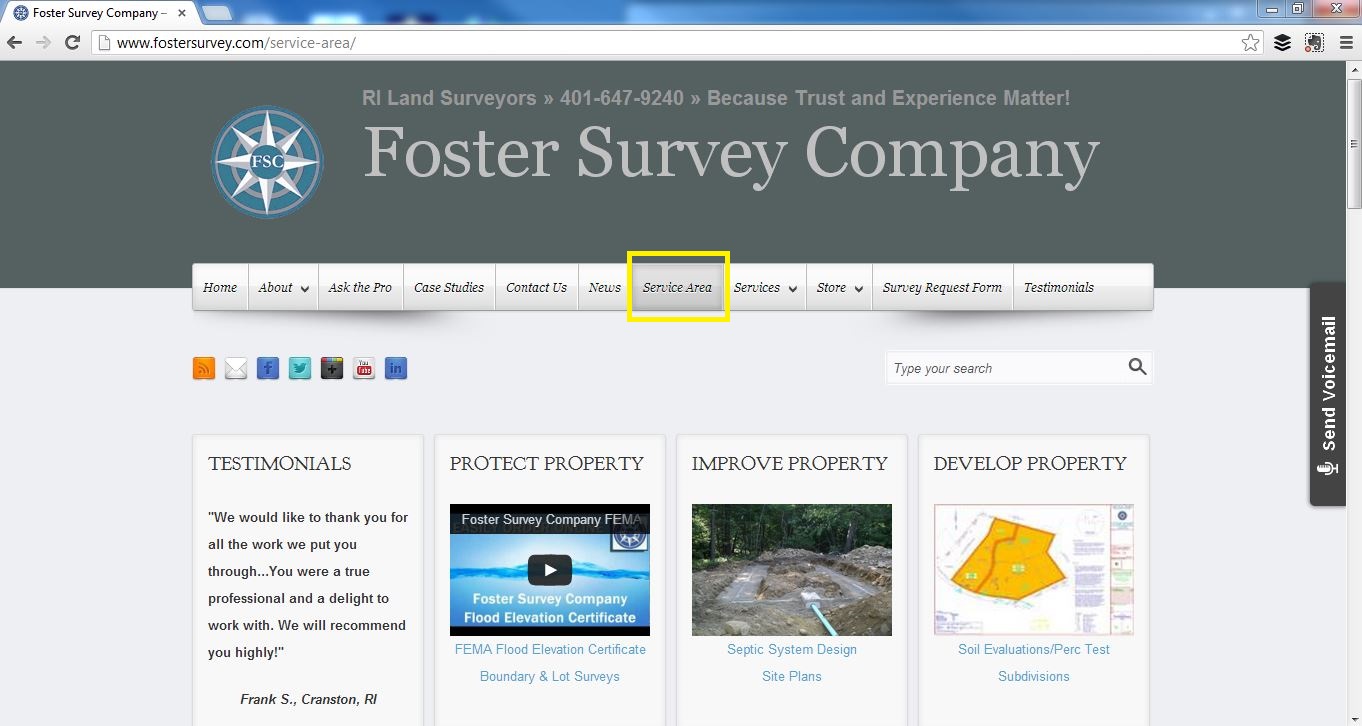The height and width of the screenshot is (726, 1362).
Task: Click the browser forward arrow
Action: 43,43
